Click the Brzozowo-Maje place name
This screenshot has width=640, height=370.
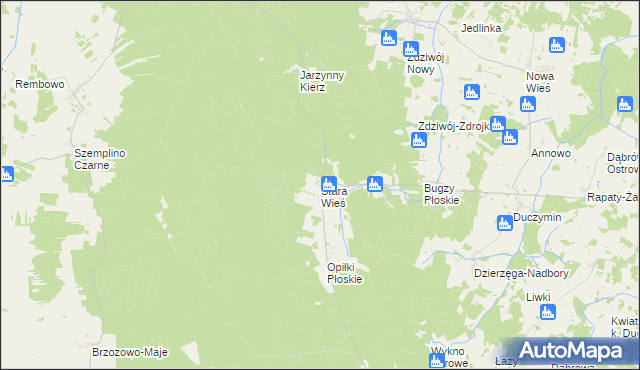click(x=130, y=352)
